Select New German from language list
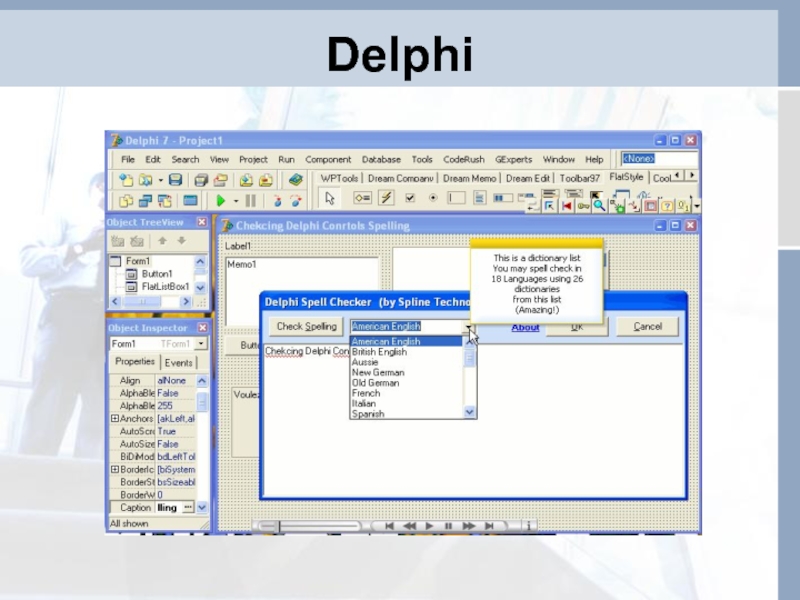This screenshot has height=600, width=800. tap(378, 372)
